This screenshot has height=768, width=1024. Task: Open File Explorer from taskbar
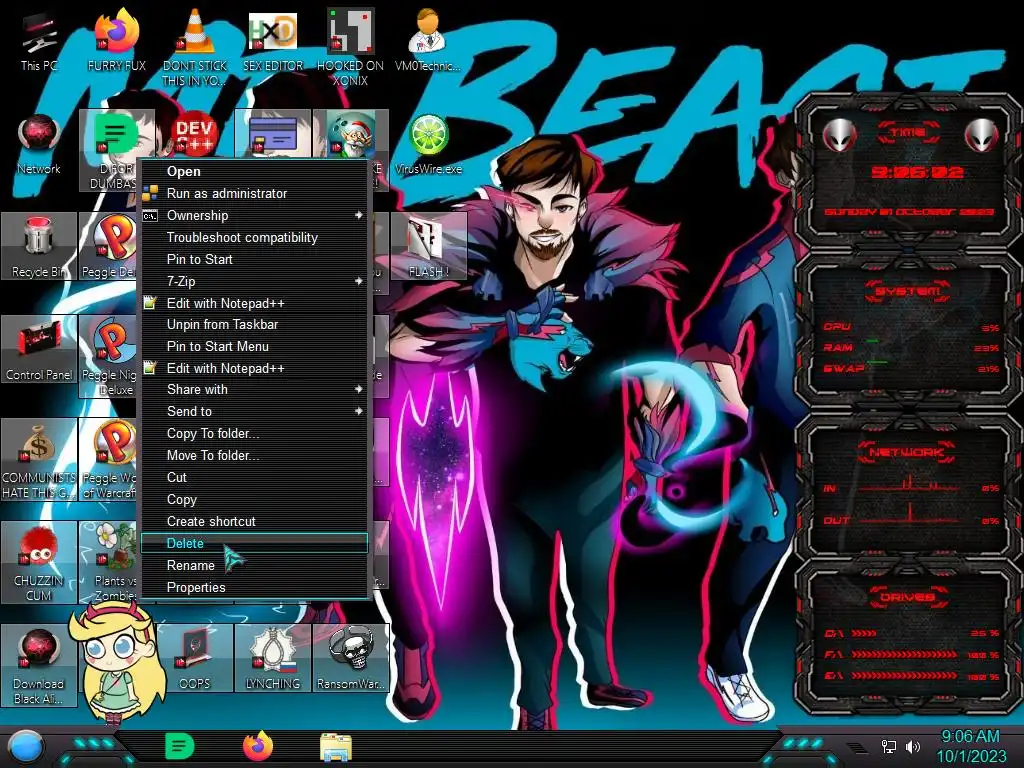[x=336, y=747]
